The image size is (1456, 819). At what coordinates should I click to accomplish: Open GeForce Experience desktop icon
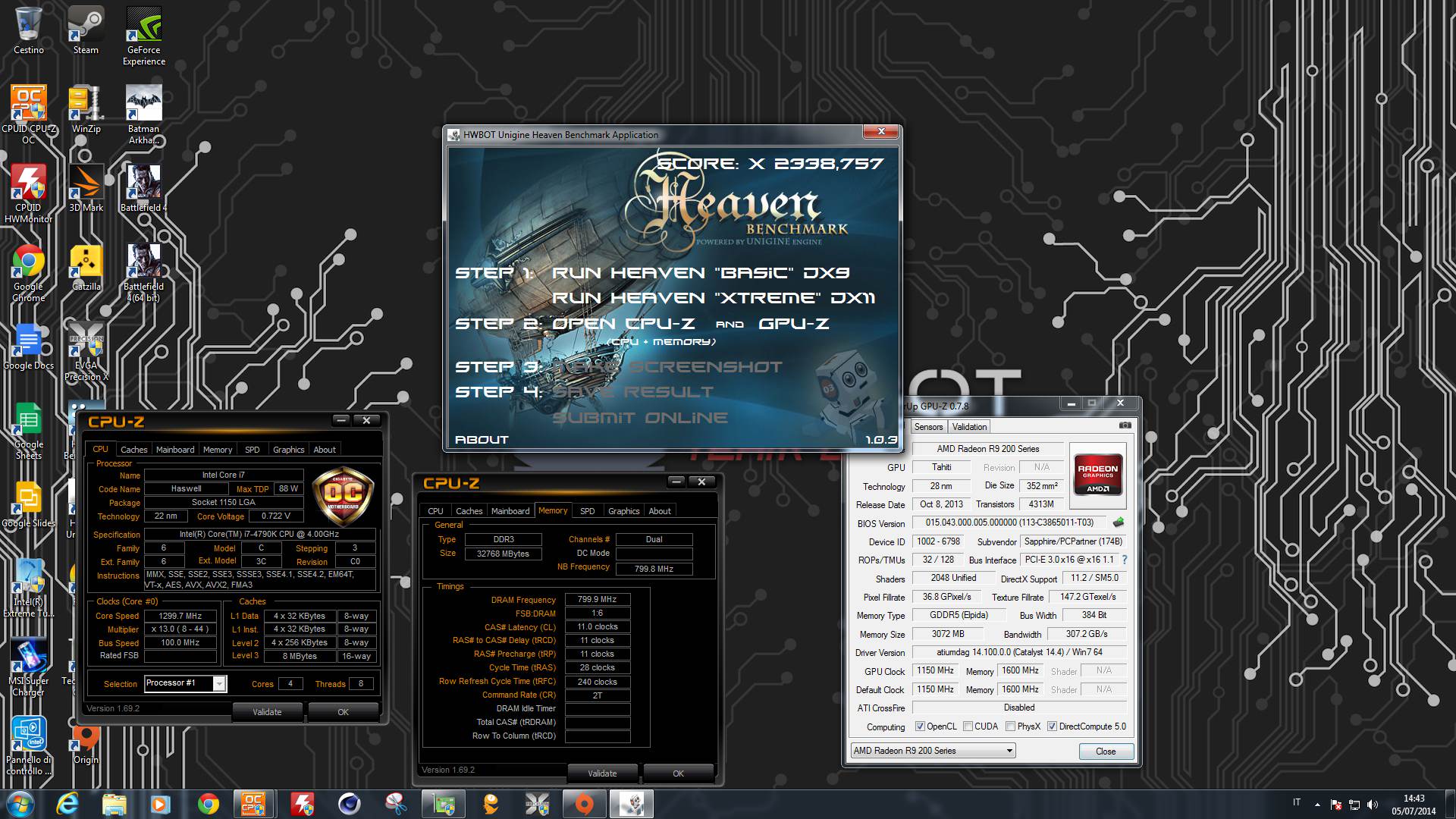pyautogui.click(x=144, y=36)
